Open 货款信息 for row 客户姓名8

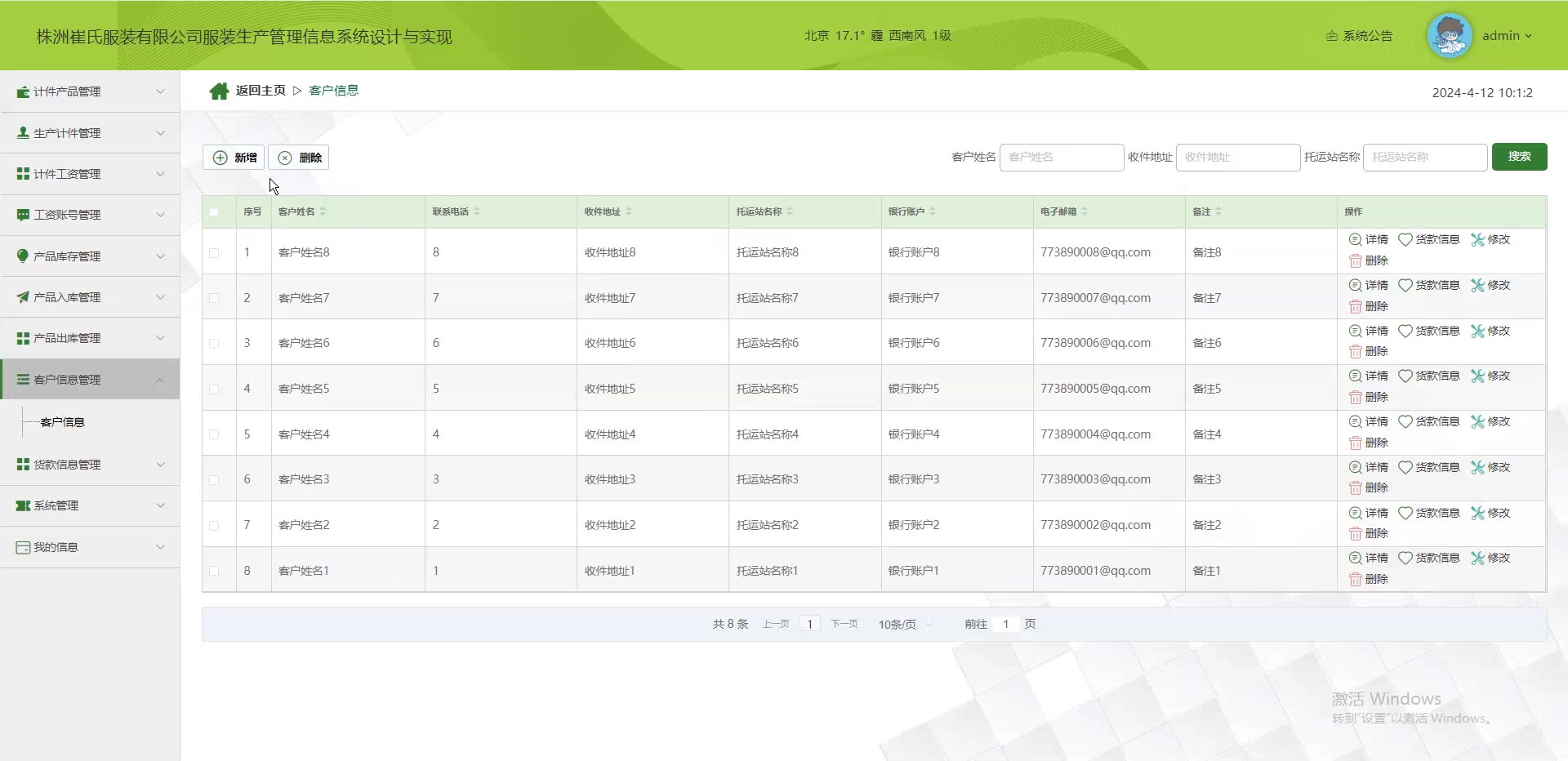(1428, 239)
